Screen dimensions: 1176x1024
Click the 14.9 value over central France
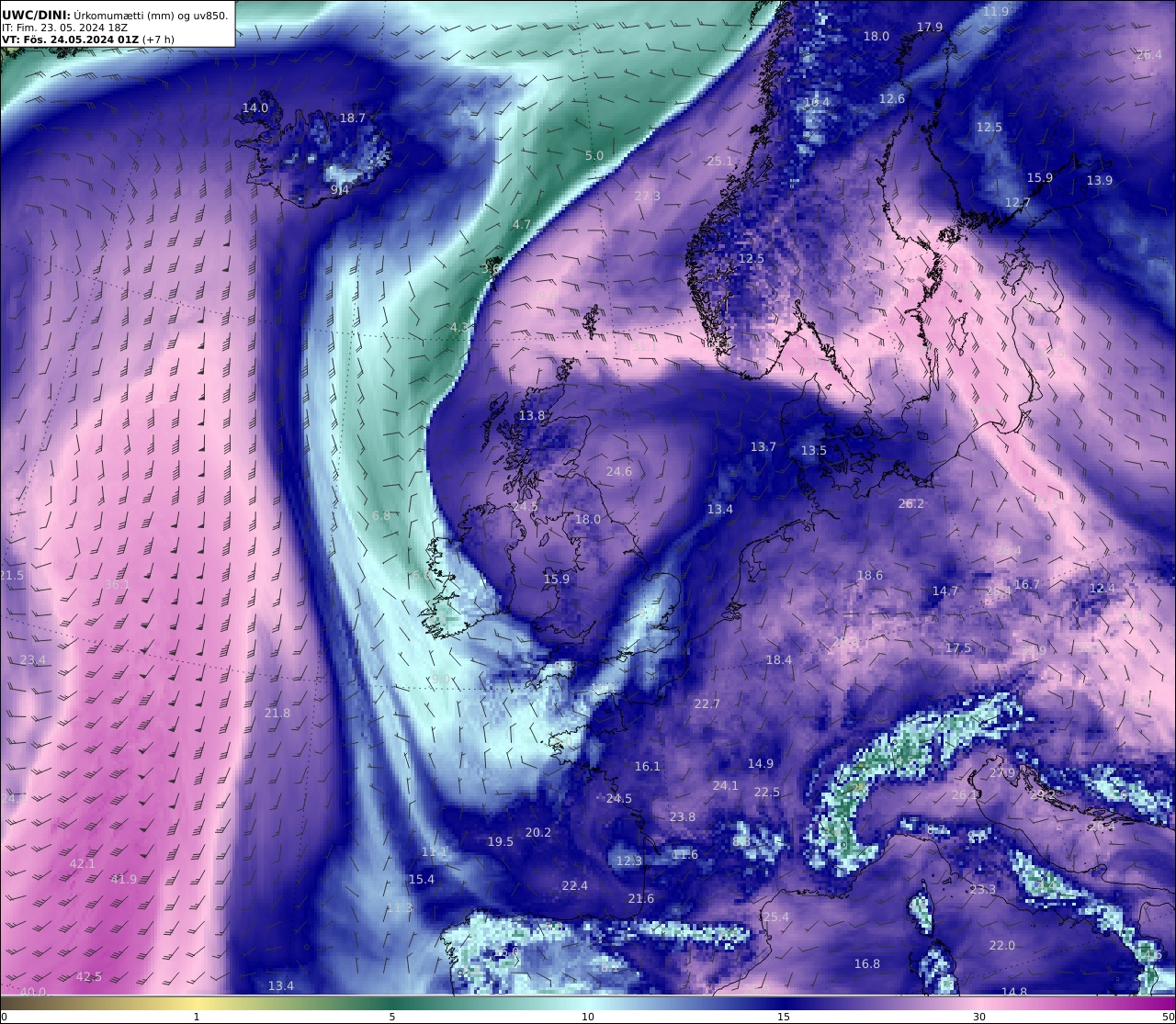click(x=761, y=763)
